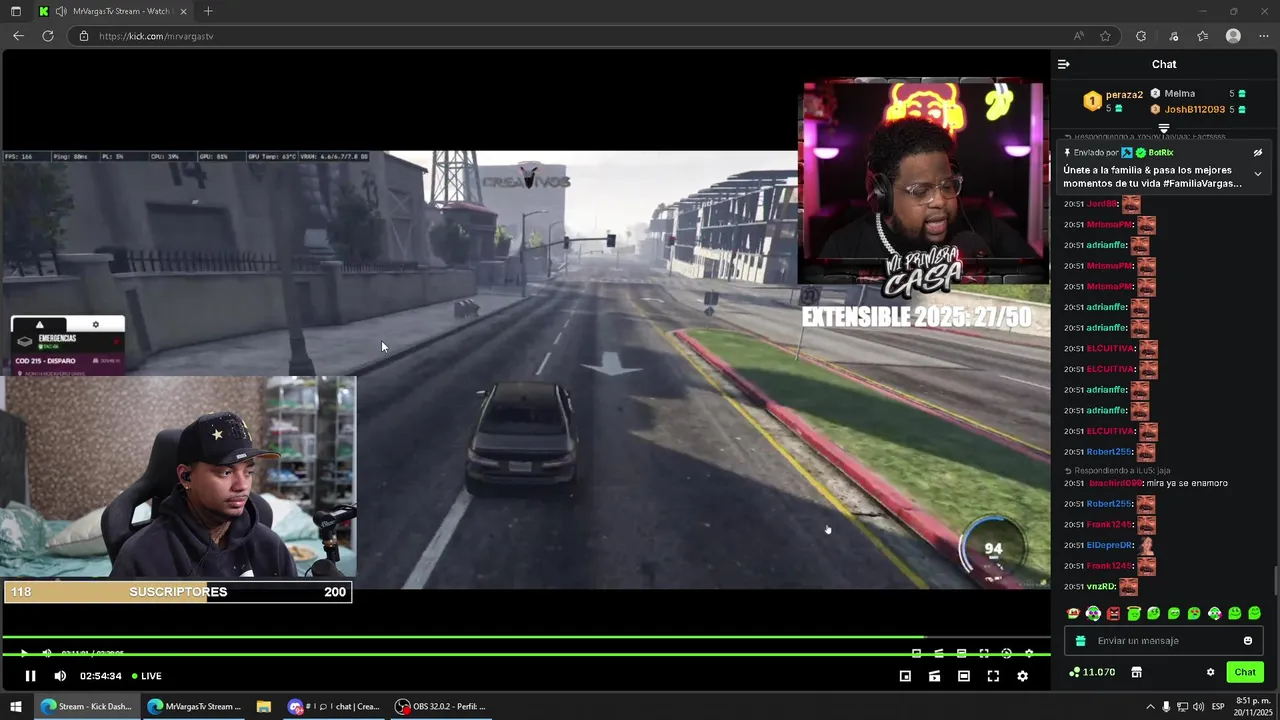Open browser profile avatar
The image size is (1280, 720).
[1233, 36]
